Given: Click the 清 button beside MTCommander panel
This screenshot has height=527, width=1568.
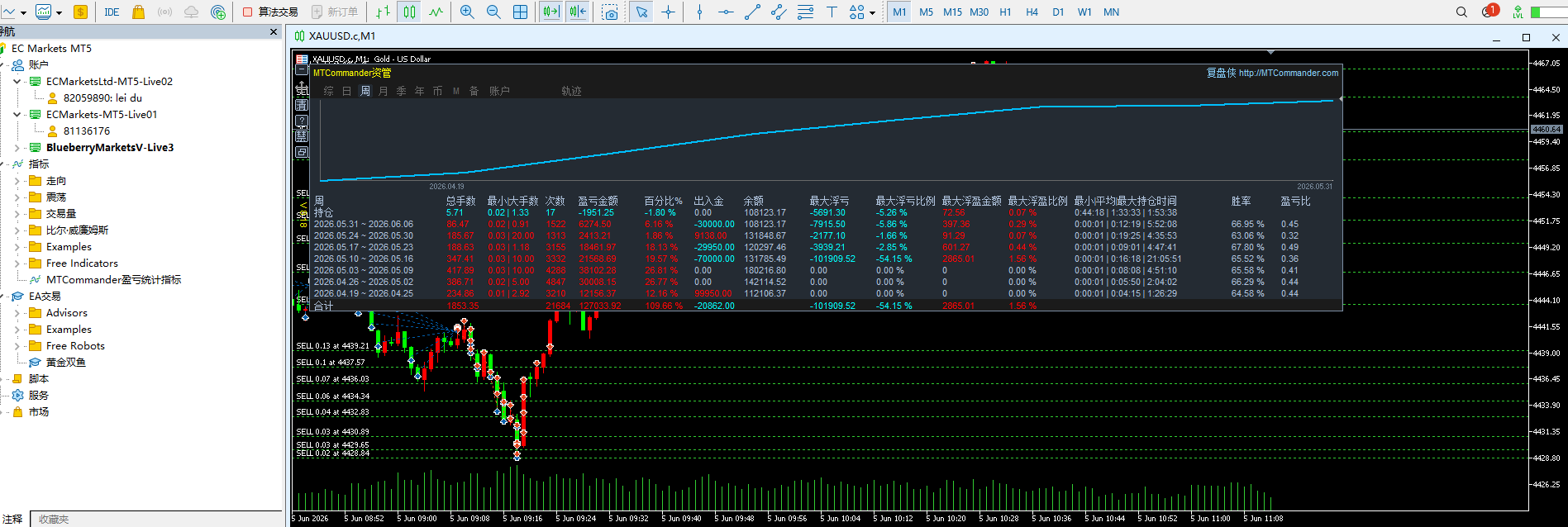Looking at the screenshot, I should 302,104.
